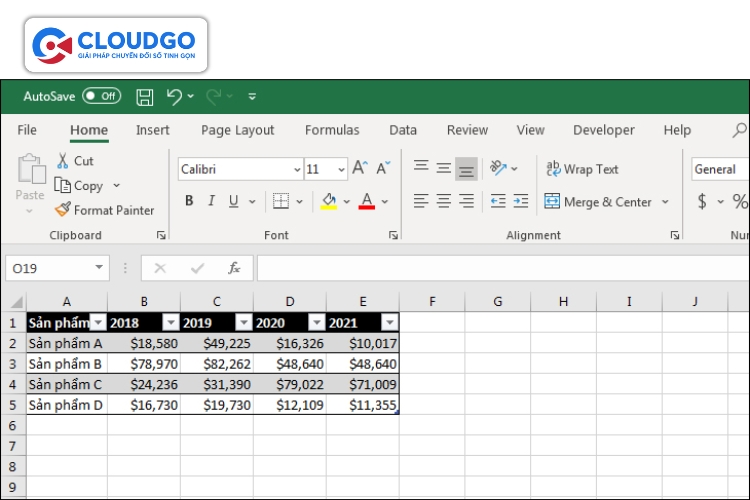The width and height of the screenshot is (750, 500).
Task: Expand the 2019 column filter arrow
Action: point(243,323)
